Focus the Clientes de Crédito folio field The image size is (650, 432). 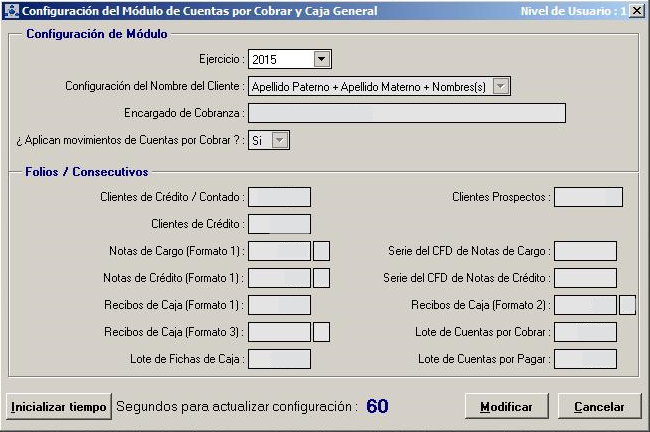(x=279, y=224)
